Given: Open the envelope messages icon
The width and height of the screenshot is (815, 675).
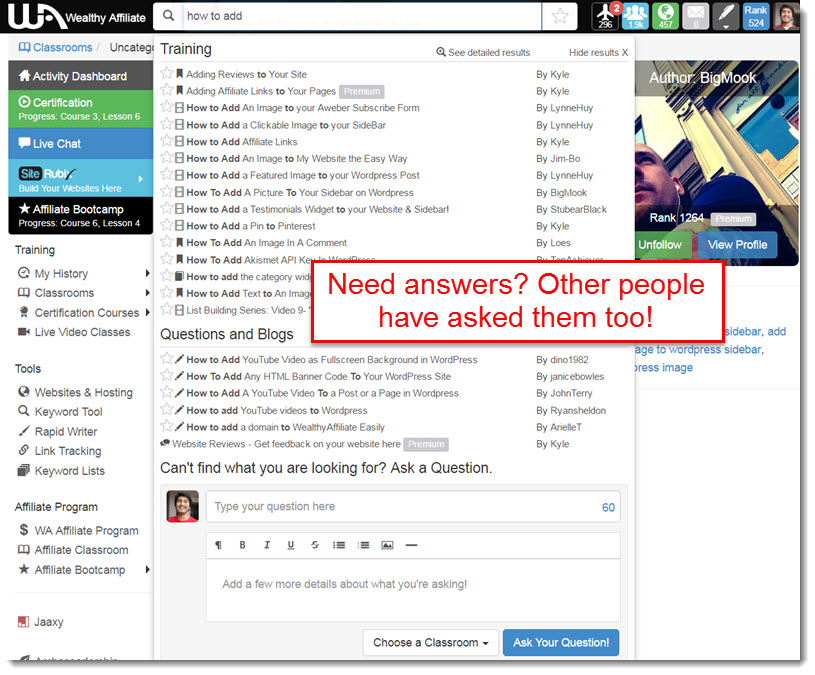Looking at the screenshot, I should point(695,16).
